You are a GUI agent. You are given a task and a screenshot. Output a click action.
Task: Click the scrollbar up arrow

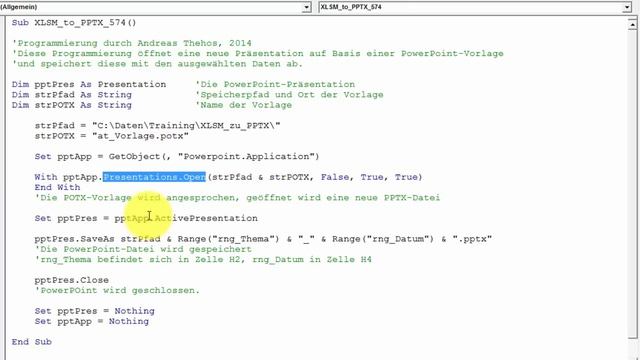point(632,24)
